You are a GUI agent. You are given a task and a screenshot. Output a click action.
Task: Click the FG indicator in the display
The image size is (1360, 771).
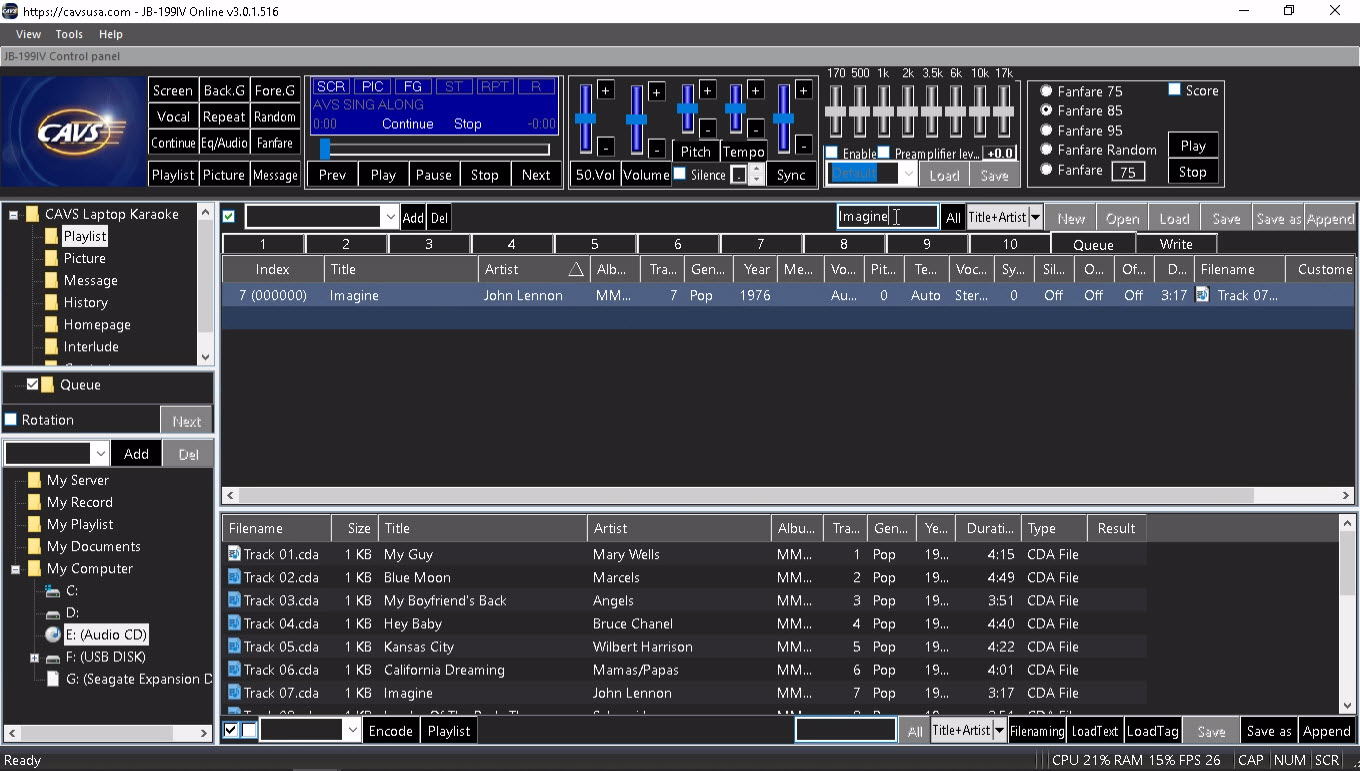pos(413,87)
